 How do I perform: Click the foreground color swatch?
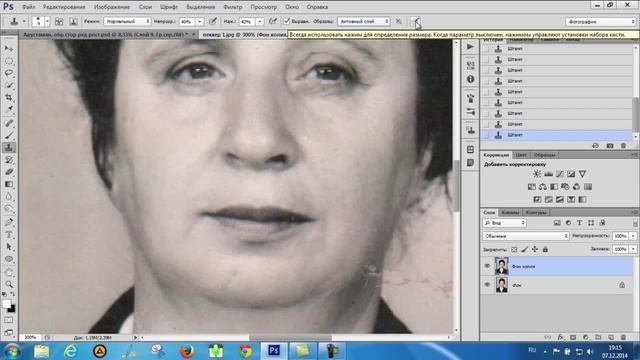point(6,304)
